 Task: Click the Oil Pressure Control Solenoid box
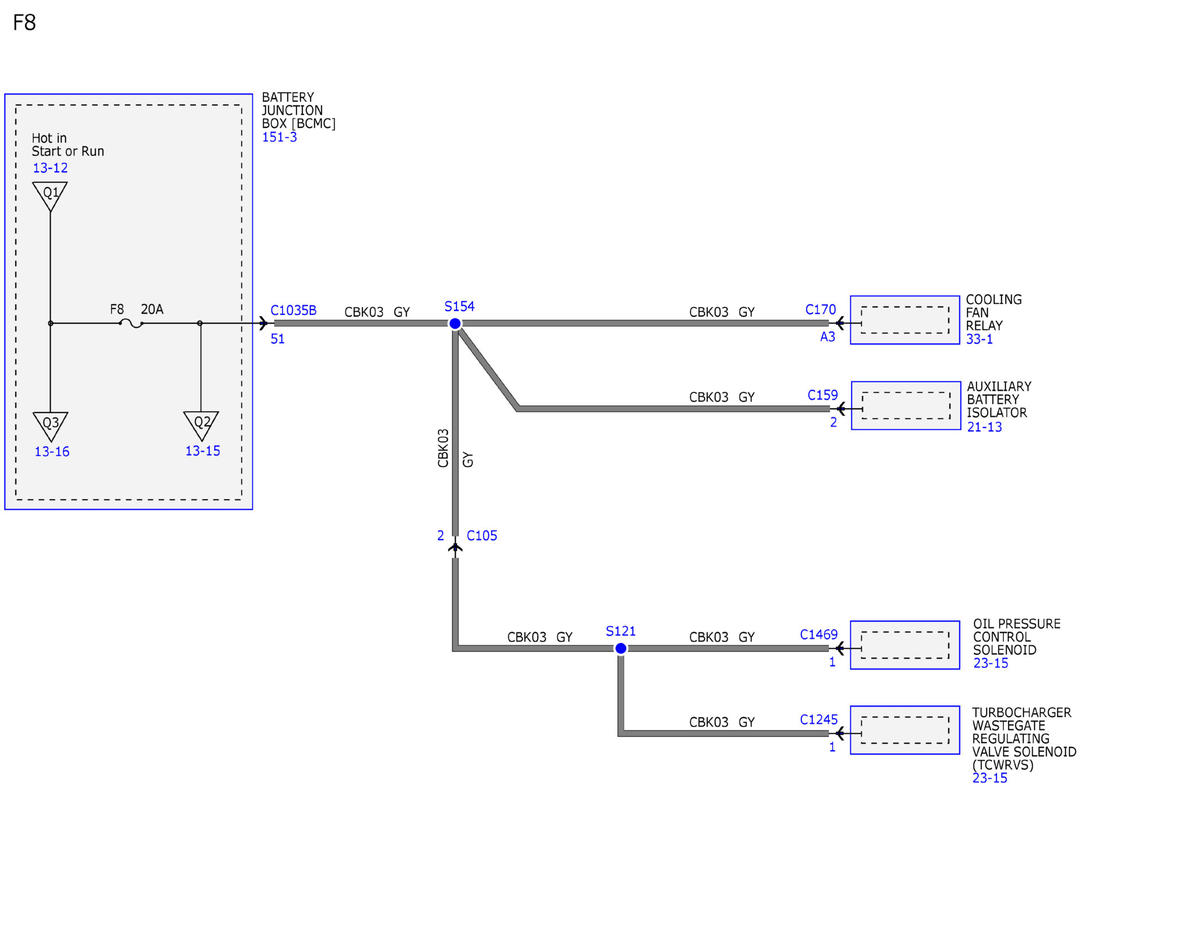[x=905, y=645]
